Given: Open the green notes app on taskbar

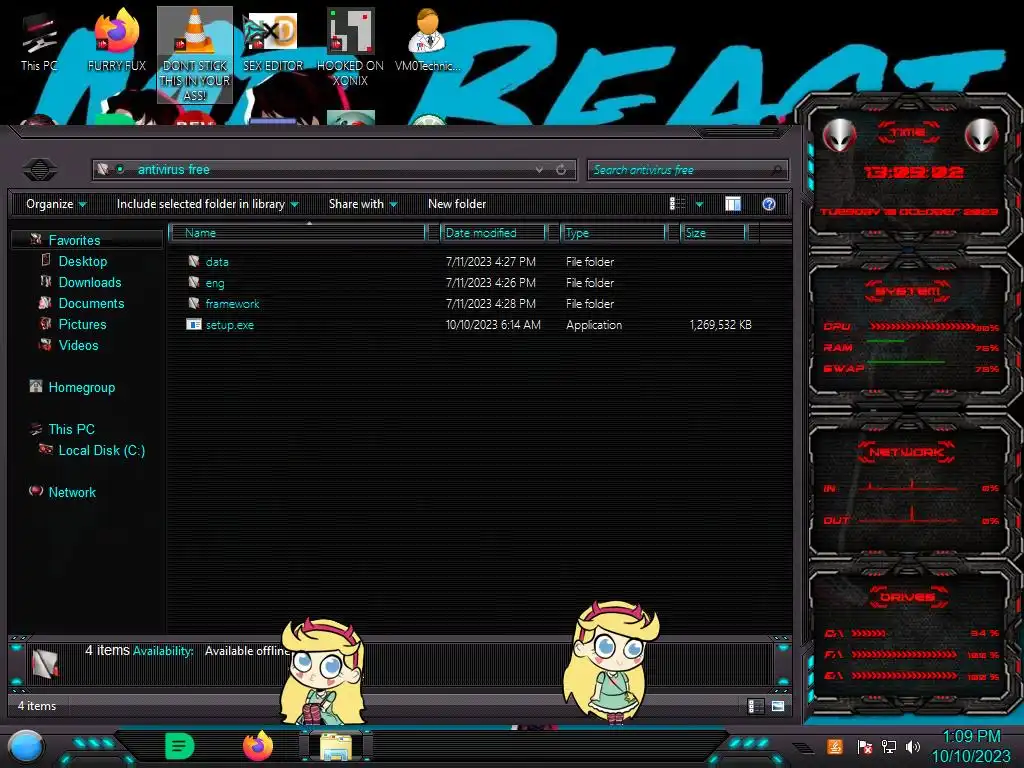Looking at the screenshot, I should pyautogui.click(x=180, y=746).
